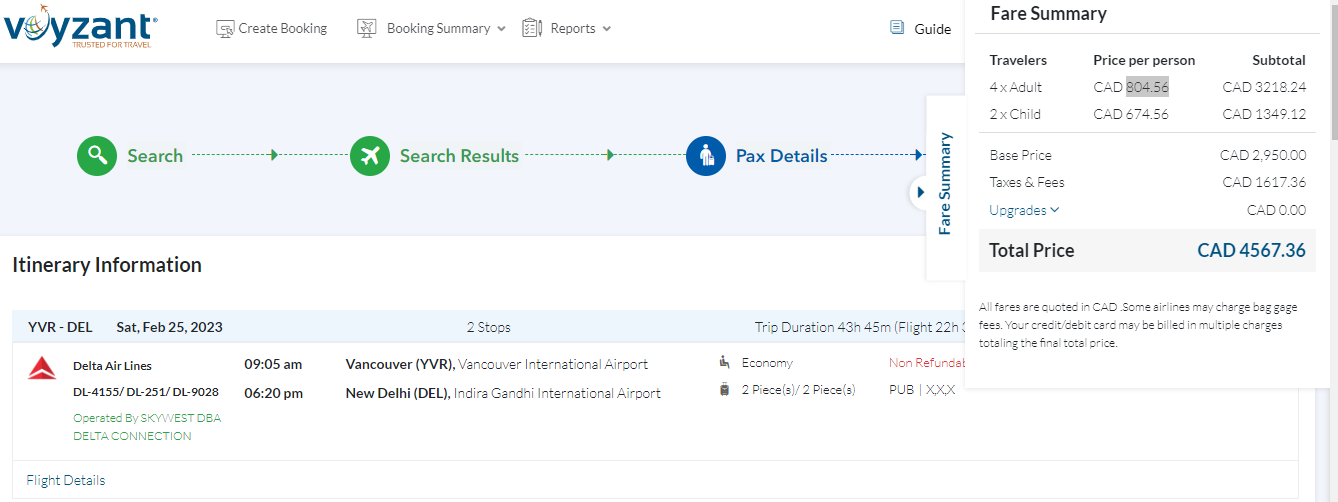Open the Flight Details link

(66, 480)
